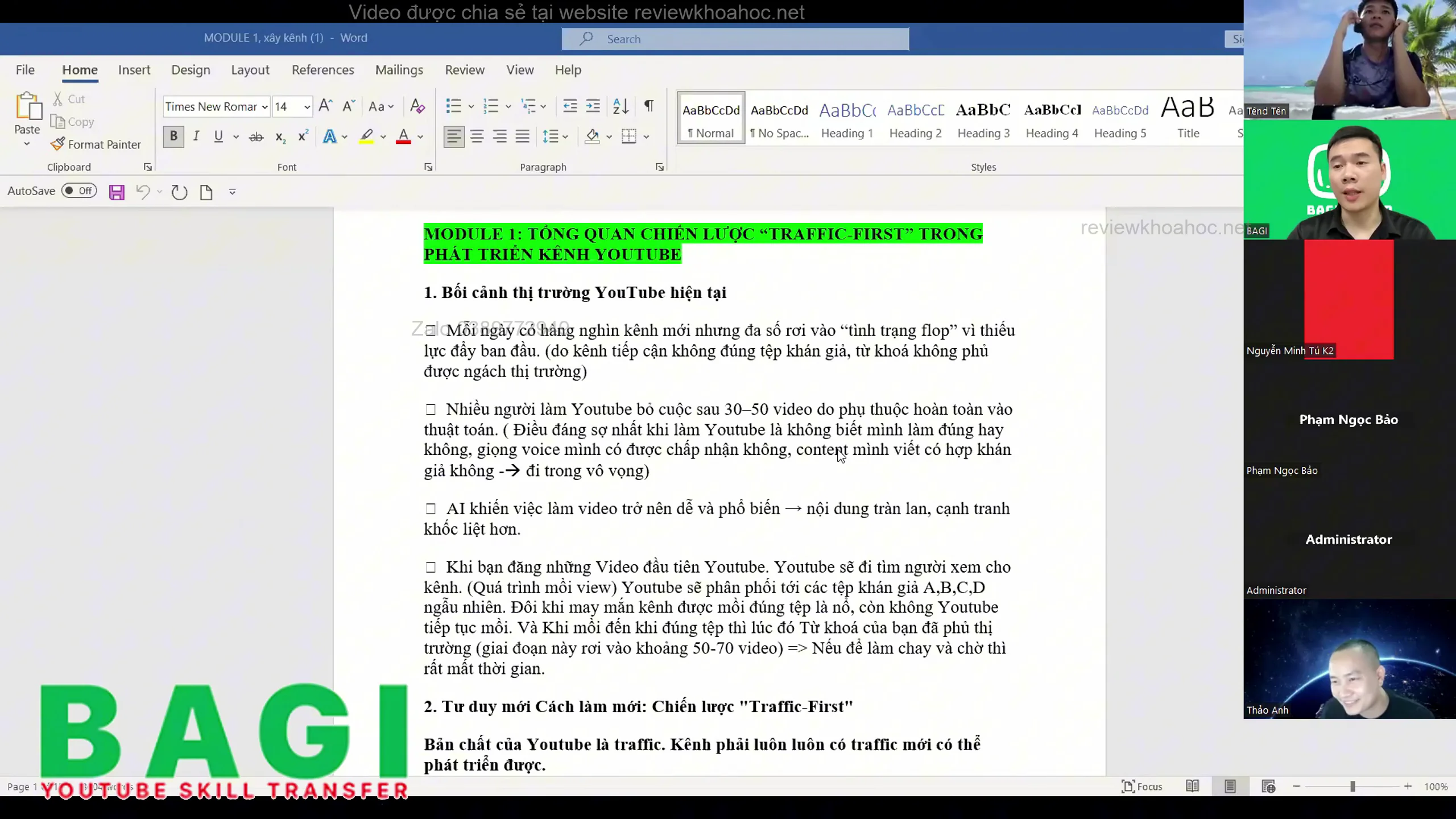Toggle Align Left paragraph button
The image size is (1456, 819).
pyautogui.click(x=453, y=136)
